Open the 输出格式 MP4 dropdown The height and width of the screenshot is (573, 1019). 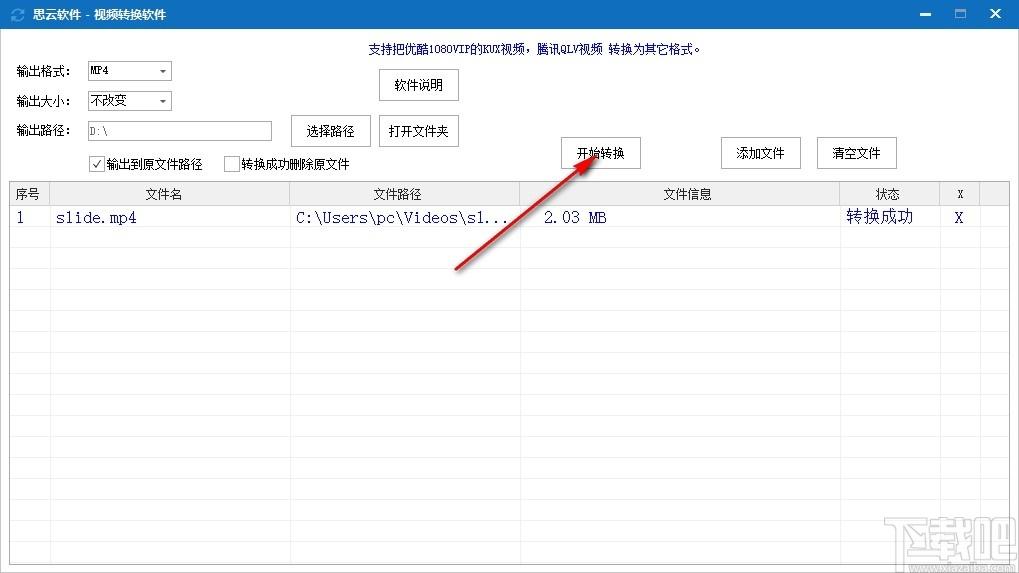129,71
